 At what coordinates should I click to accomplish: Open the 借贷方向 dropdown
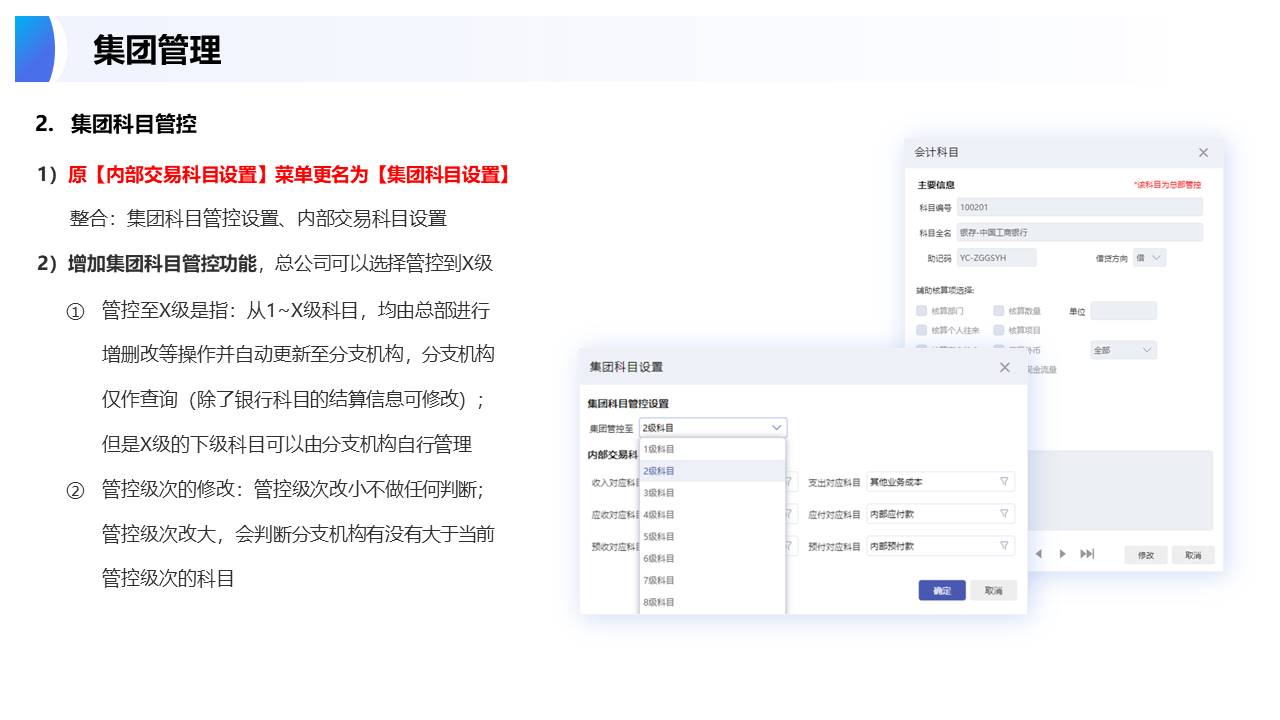coord(1151,258)
